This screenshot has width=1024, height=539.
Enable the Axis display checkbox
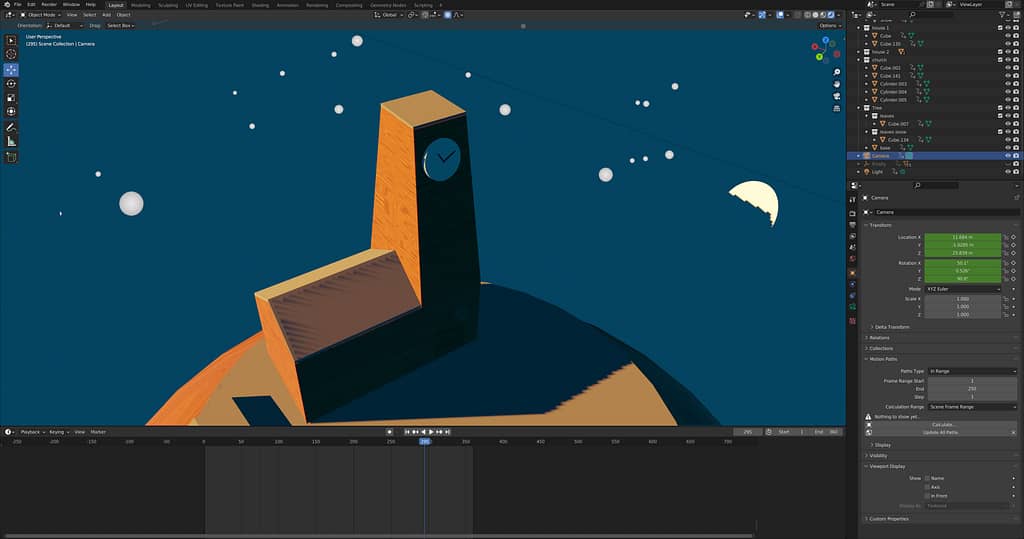click(x=928, y=487)
